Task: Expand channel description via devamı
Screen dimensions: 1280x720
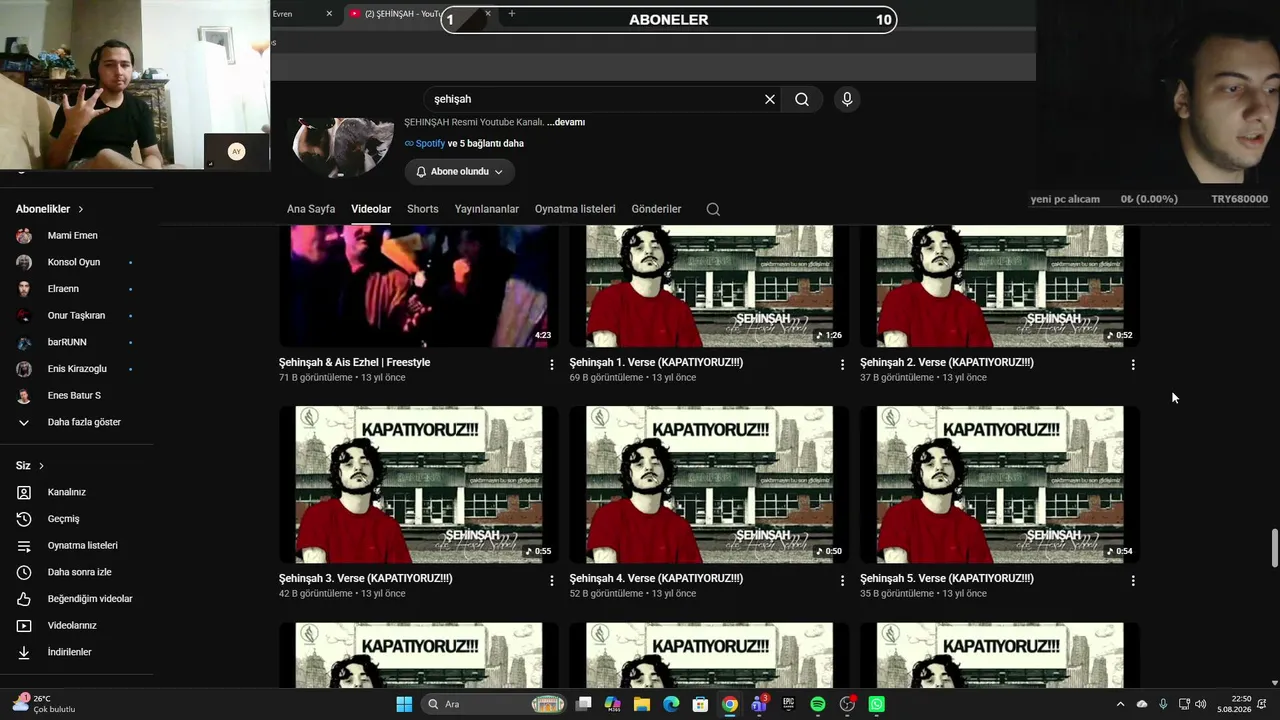Action: coord(566,122)
